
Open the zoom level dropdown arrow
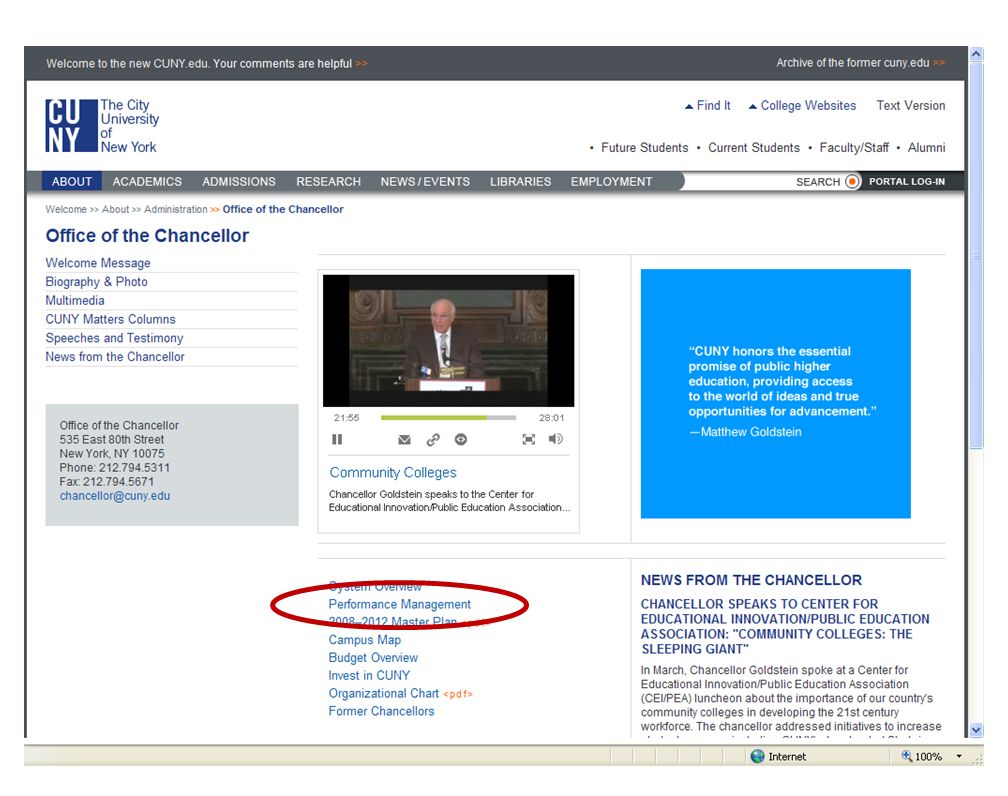coord(959,757)
